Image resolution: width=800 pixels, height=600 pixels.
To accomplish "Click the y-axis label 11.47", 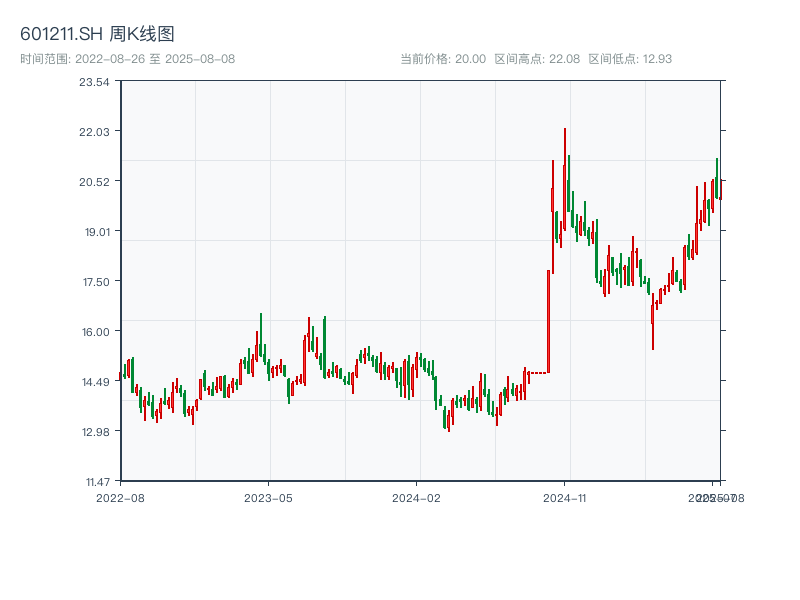I will 97,482.
